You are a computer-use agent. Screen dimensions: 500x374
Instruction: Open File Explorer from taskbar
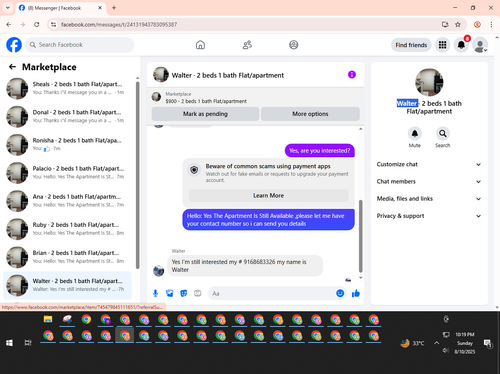tap(48, 319)
